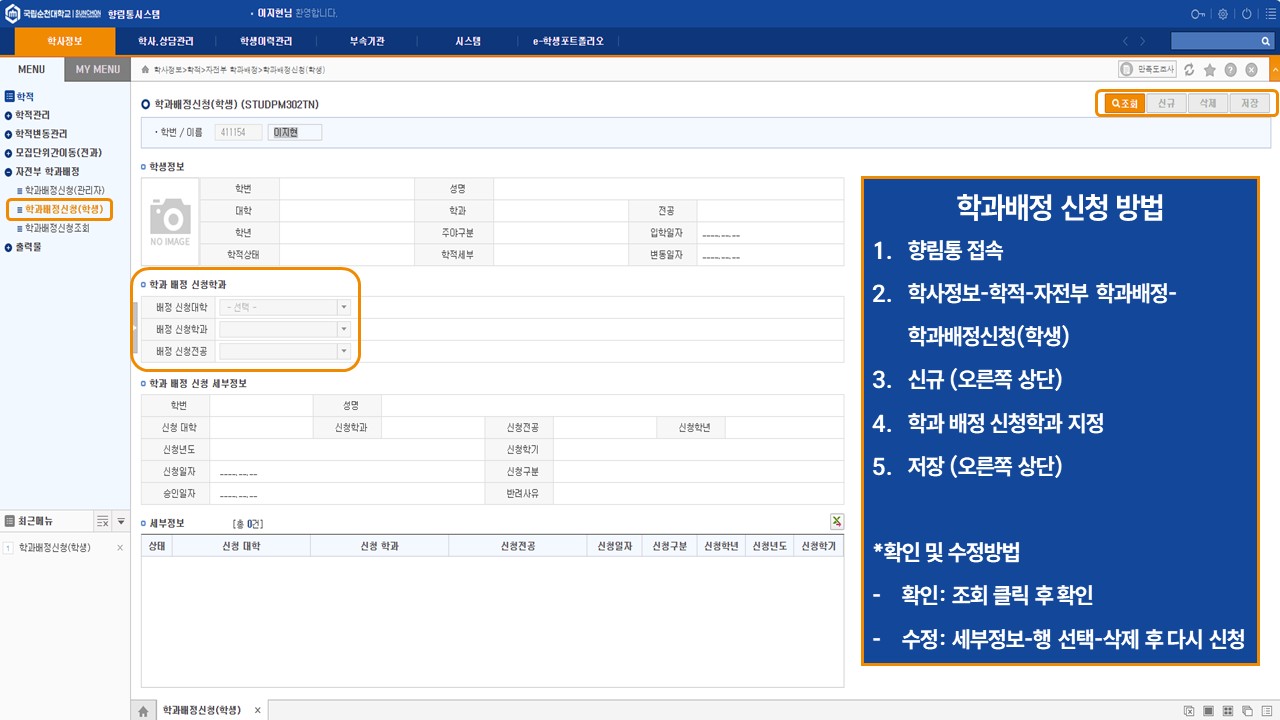Click the tile grid layout icon in status bar

tap(1228, 711)
